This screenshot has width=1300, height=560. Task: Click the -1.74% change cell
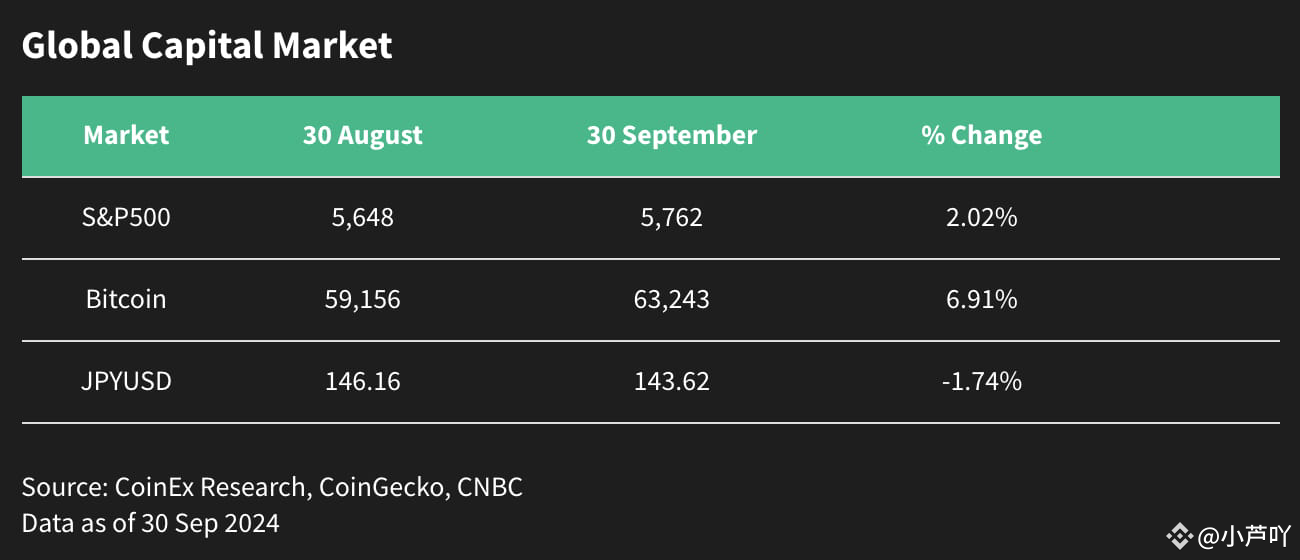(982, 381)
